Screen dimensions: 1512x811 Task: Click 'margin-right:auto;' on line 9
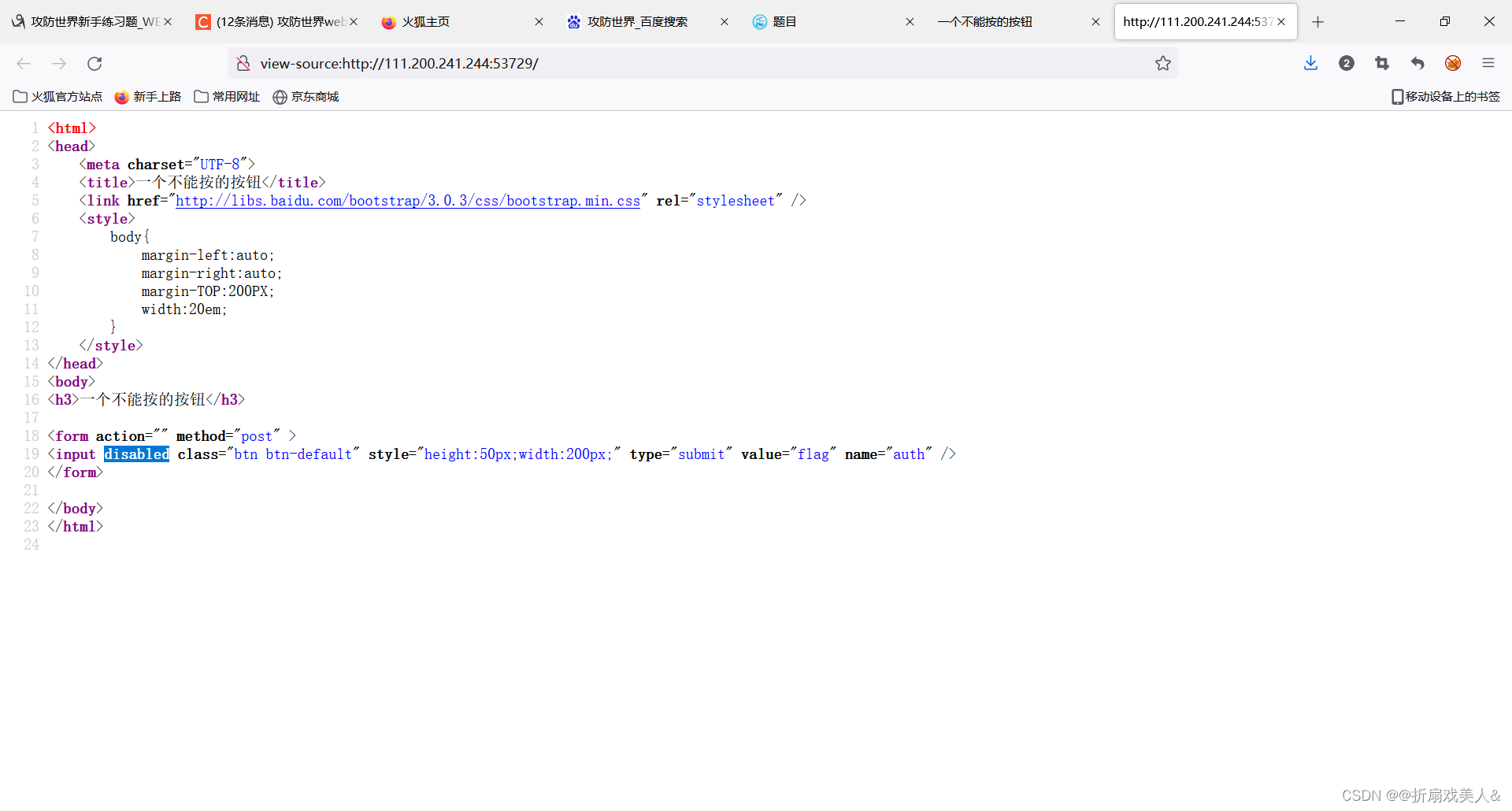[212, 273]
